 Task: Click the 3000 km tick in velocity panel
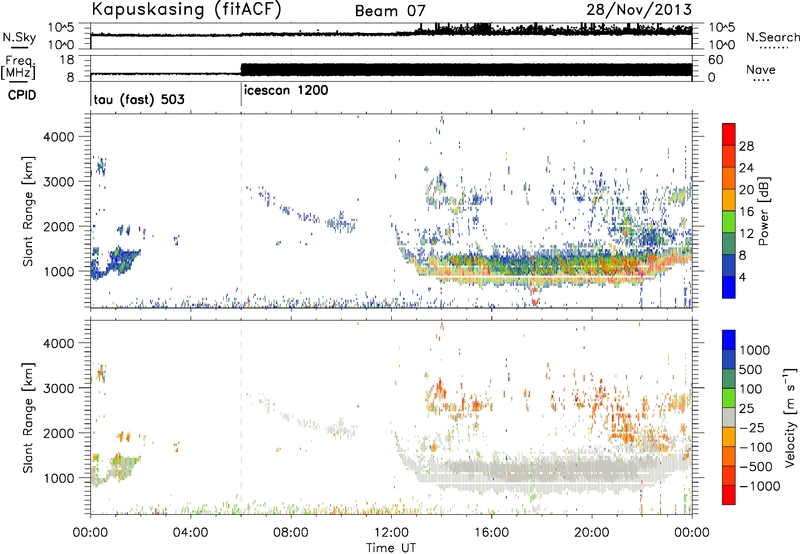(58, 388)
